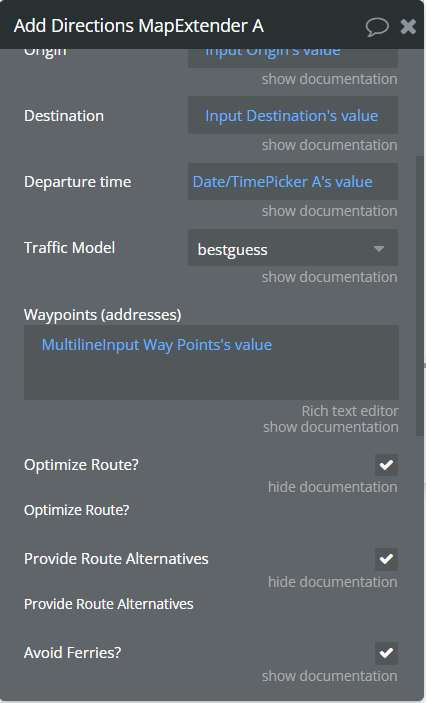
Task: Toggle the Optimize Route checkbox
Action: click(386, 465)
